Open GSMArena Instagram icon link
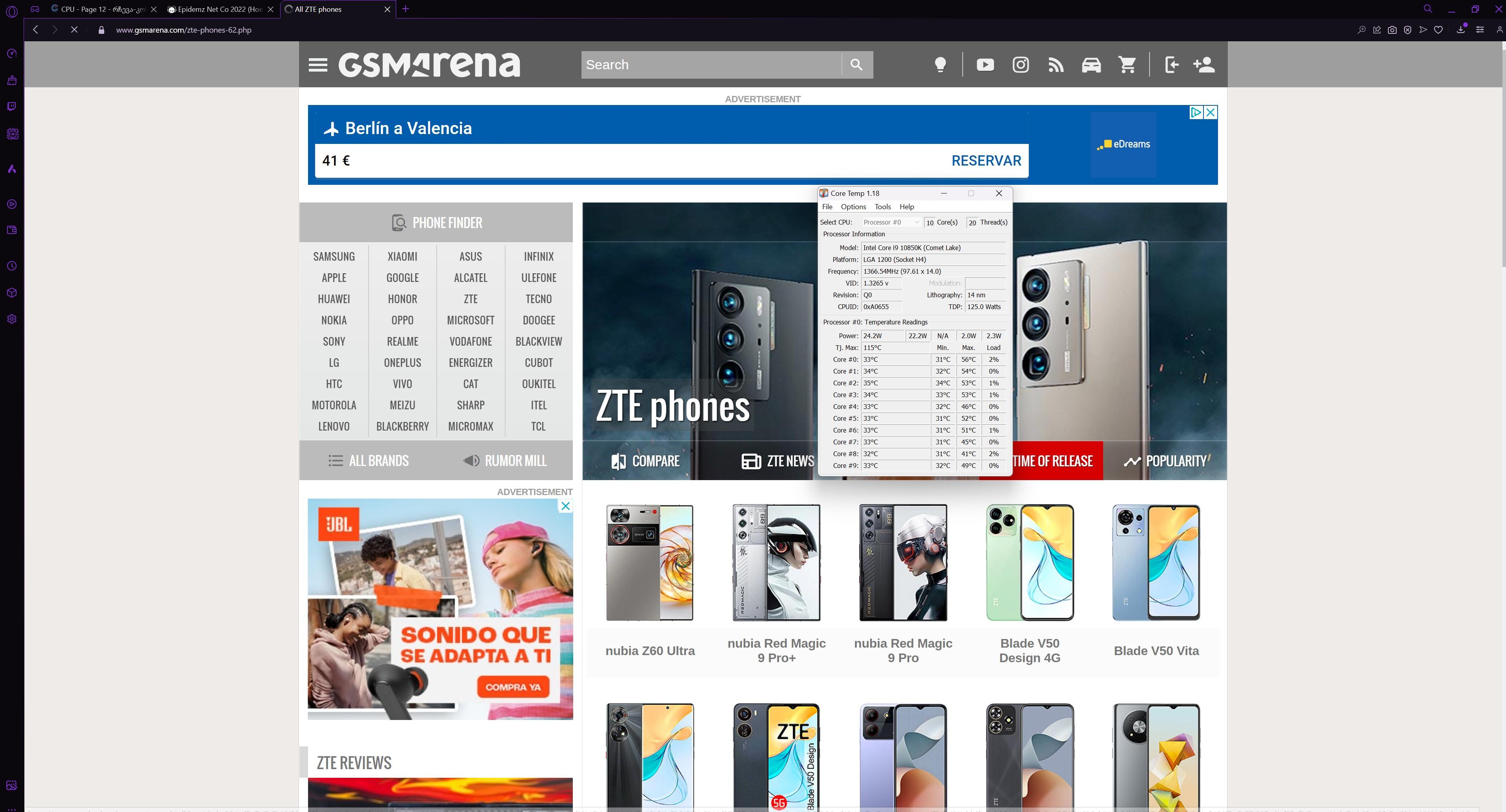The width and height of the screenshot is (1506, 812). [1021, 65]
